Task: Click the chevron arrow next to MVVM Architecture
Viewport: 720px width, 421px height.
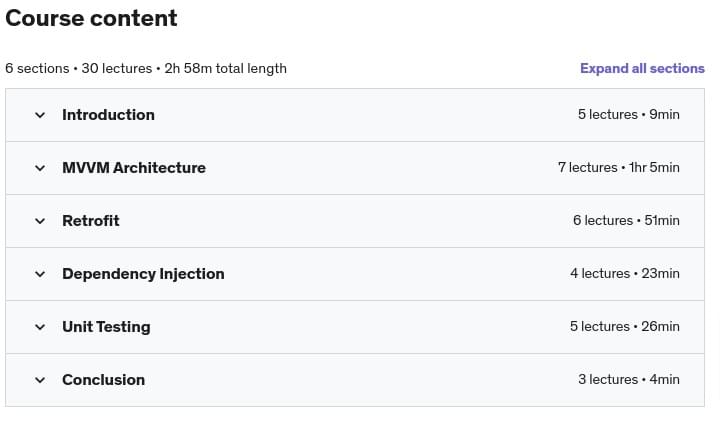Action: [40, 168]
